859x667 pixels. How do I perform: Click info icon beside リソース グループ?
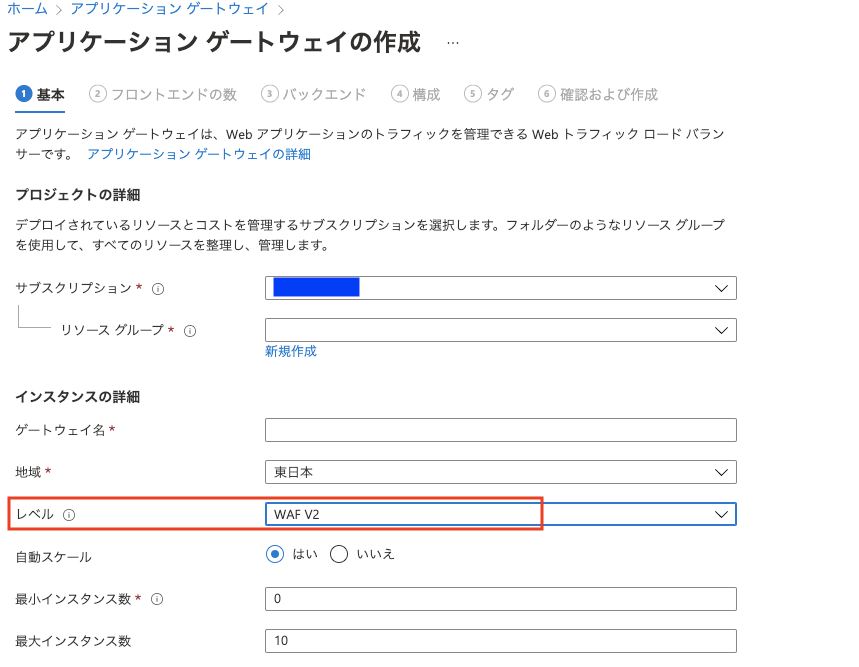coord(190,331)
